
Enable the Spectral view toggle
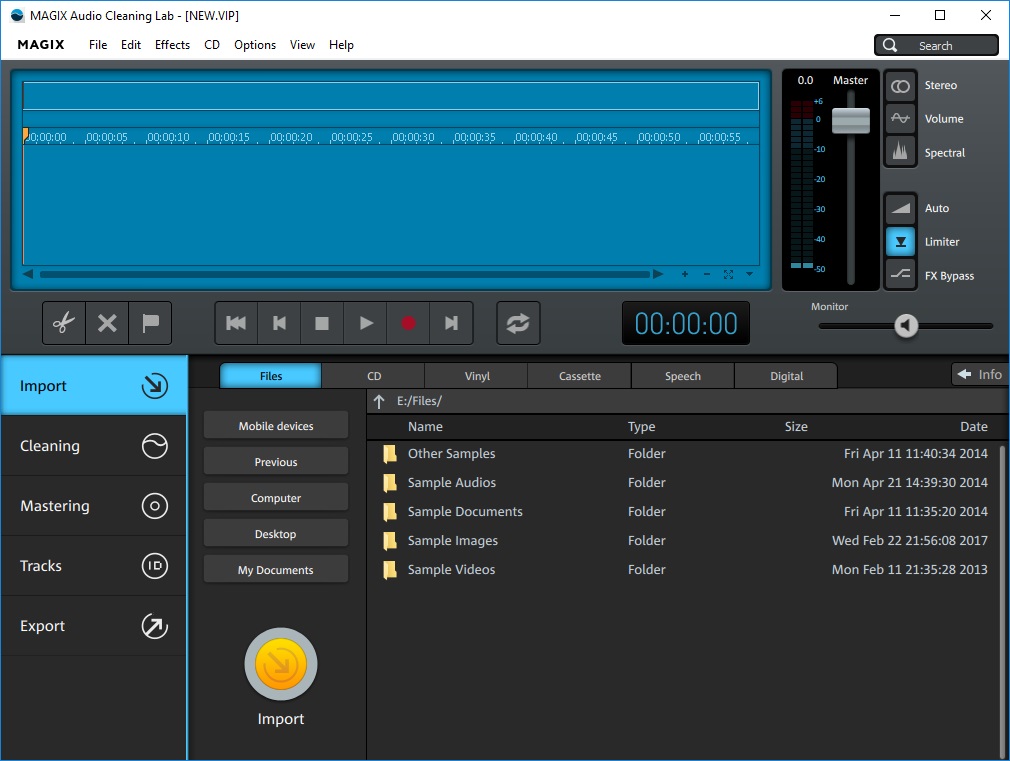click(x=900, y=153)
